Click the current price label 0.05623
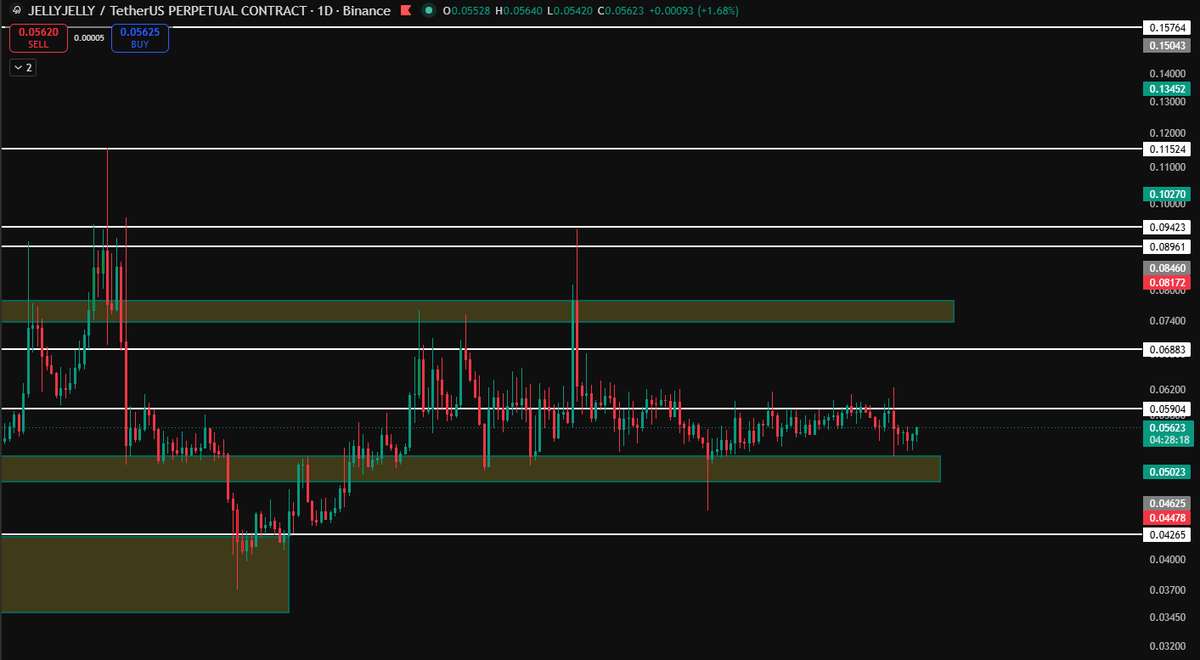 [1167, 427]
